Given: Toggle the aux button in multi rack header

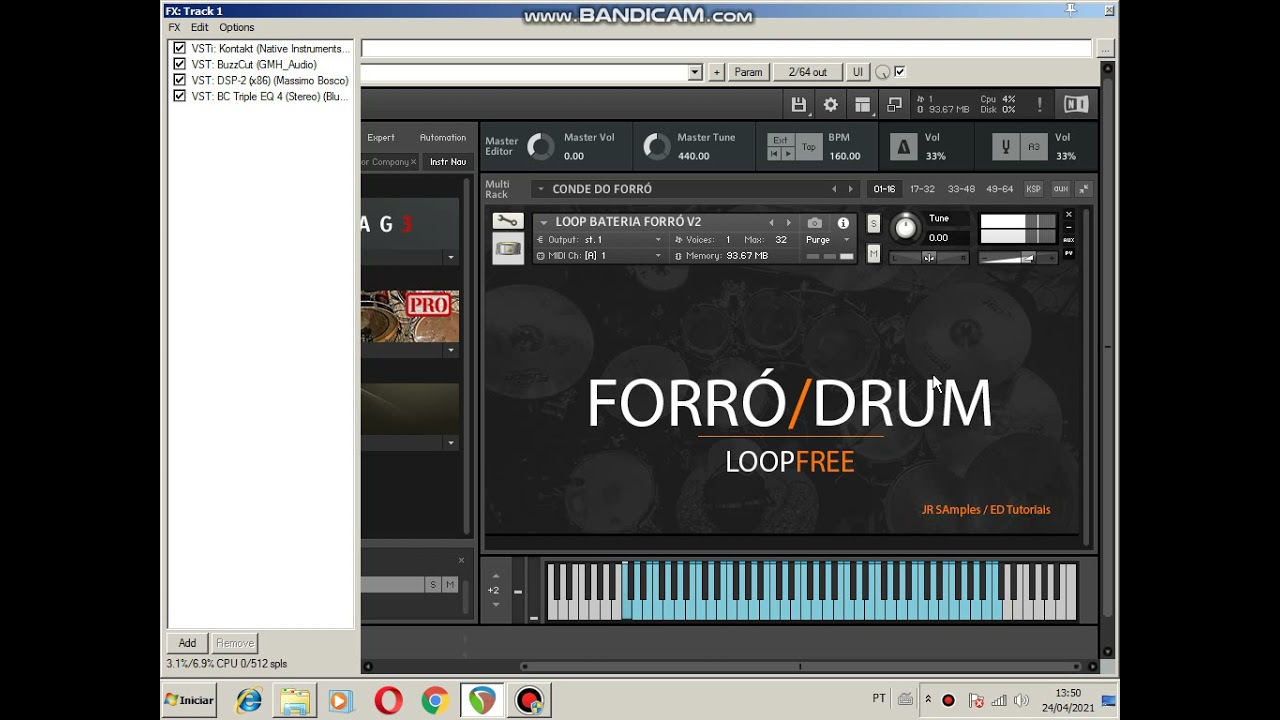Looking at the screenshot, I should 1060,189.
